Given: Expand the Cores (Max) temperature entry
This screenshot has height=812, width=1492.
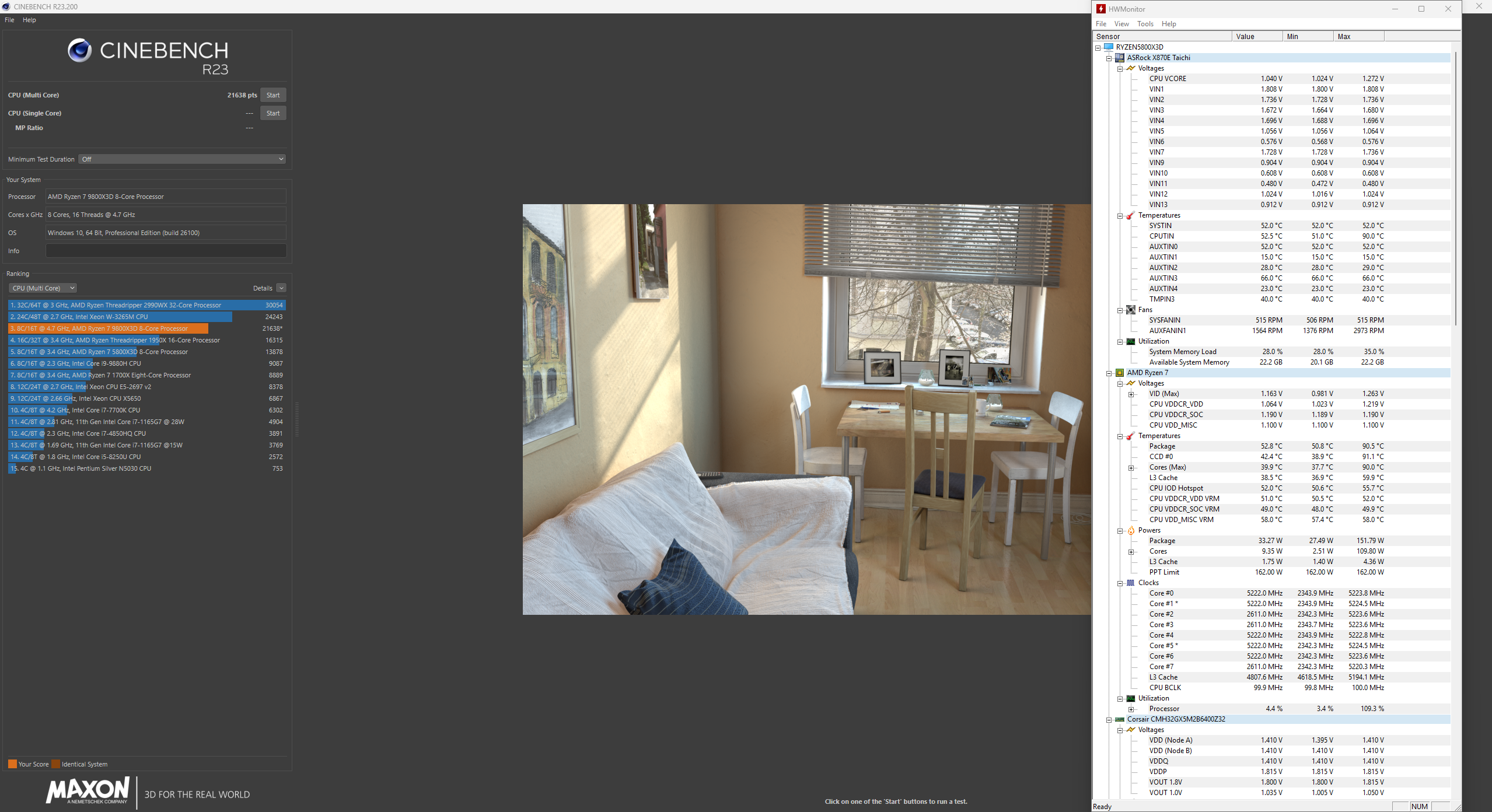Looking at the screenshot, I should click(1131, 468).
